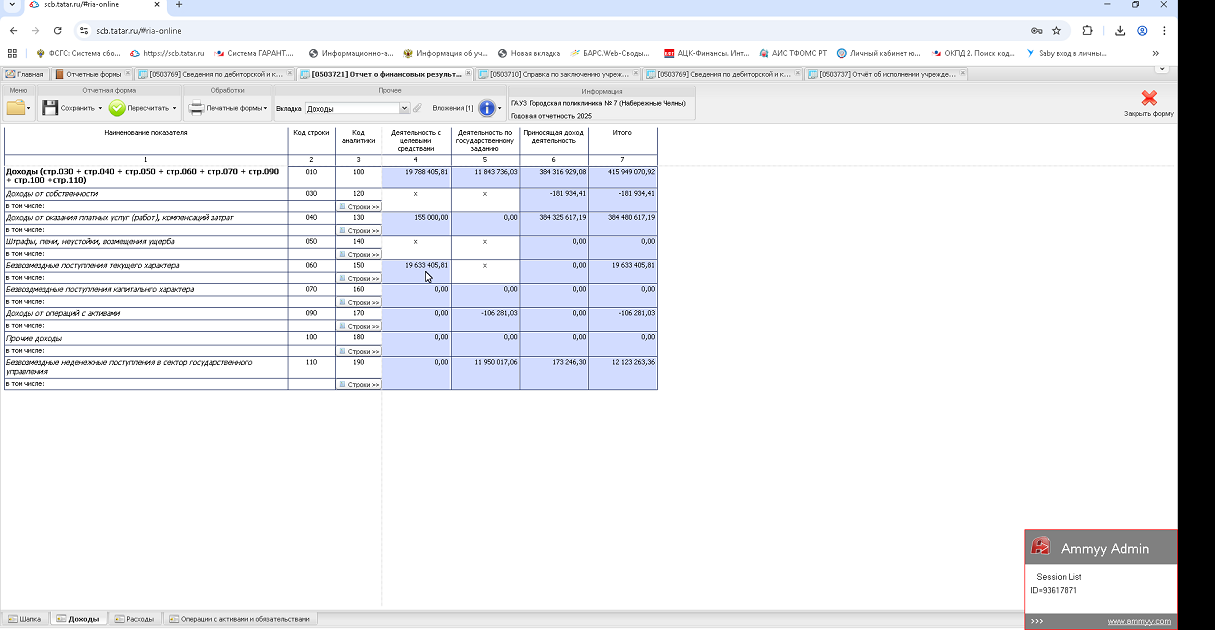Open the Доходы sheet tab
This screenshot has width=1215, height=630.
point(78,619)
